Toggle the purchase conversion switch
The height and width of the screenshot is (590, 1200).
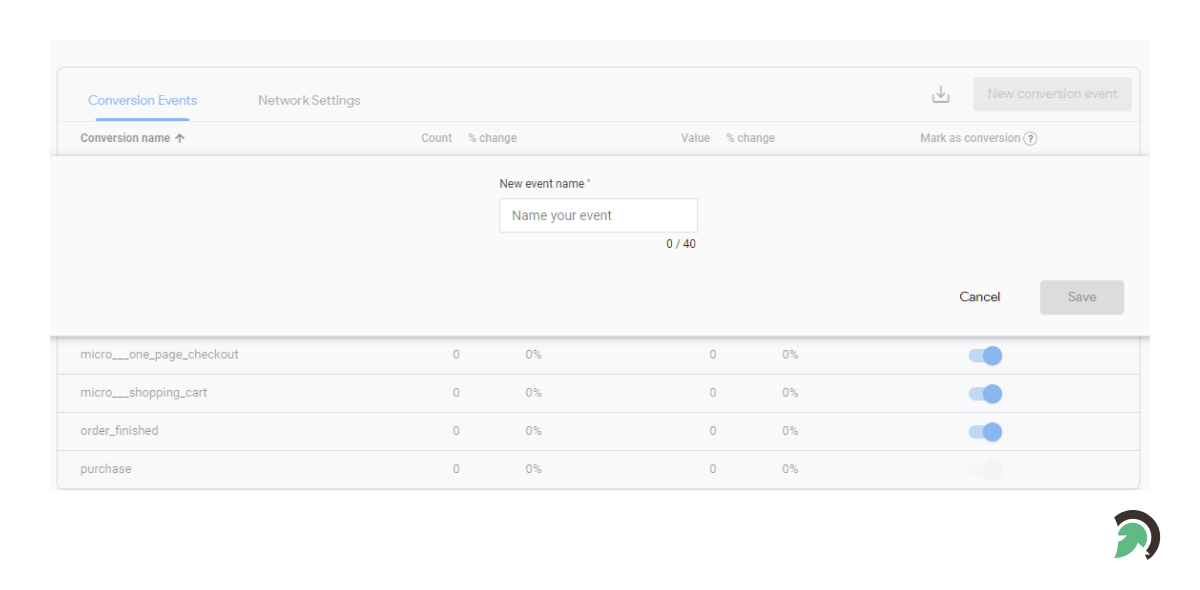tap(985, 470)
